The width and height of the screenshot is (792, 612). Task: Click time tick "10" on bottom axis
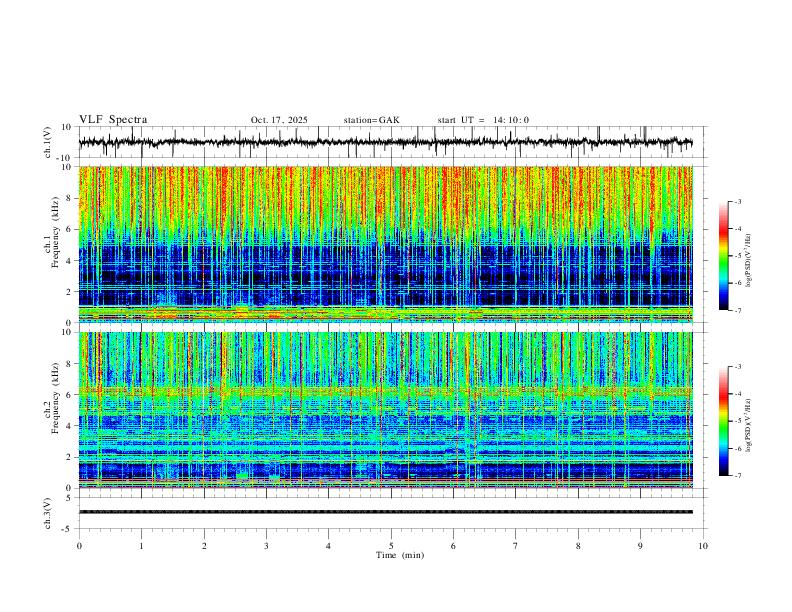coord(703,546)
